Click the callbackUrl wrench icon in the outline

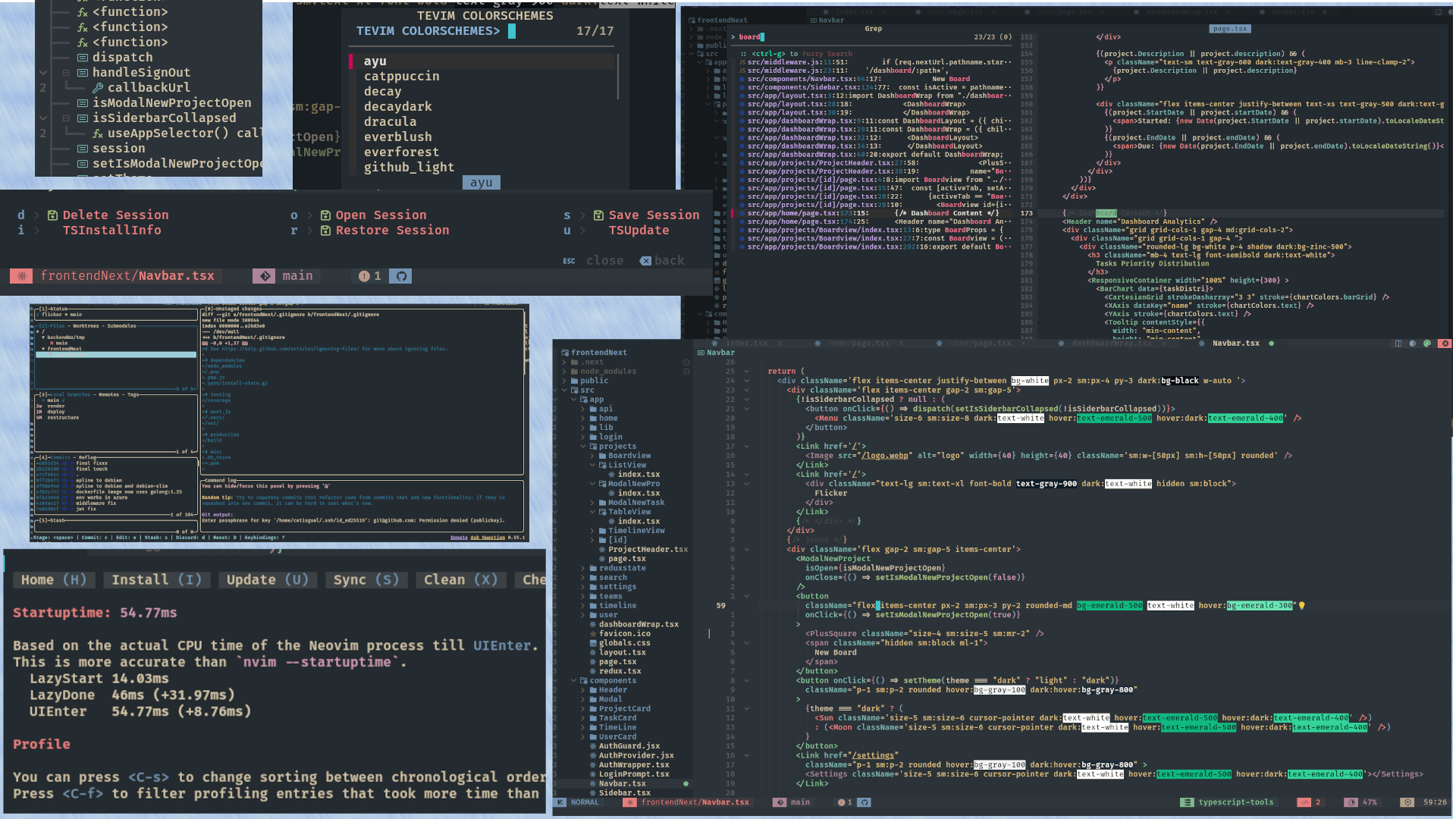point(98,88)
